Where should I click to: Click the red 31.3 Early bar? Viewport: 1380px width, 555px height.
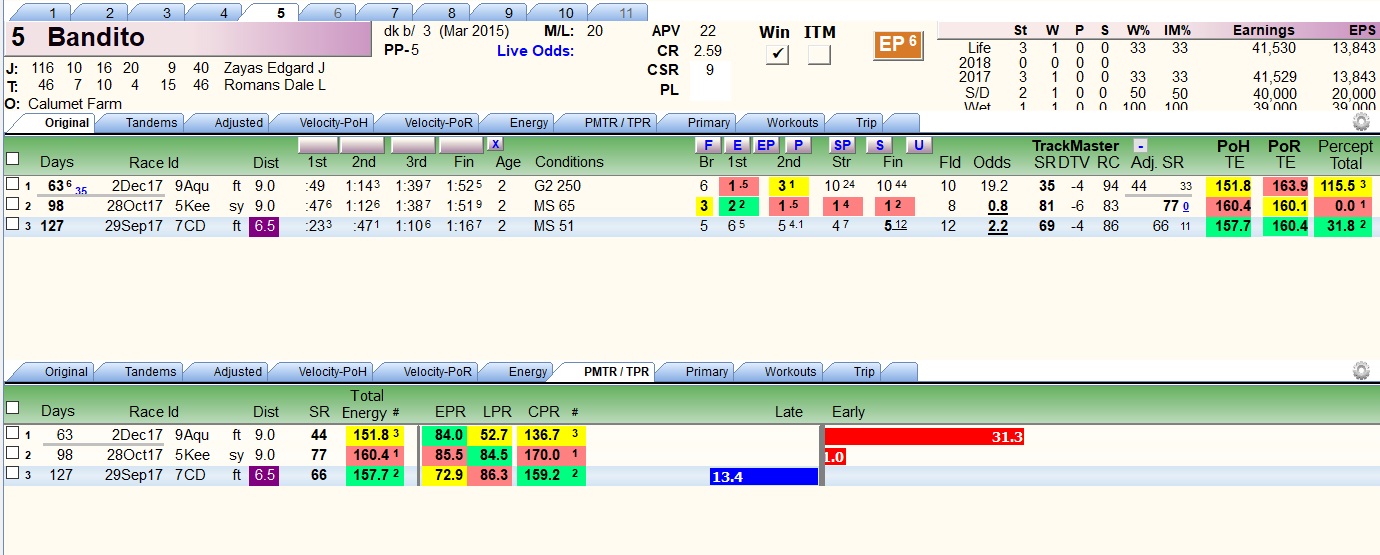tap(925, 436)
